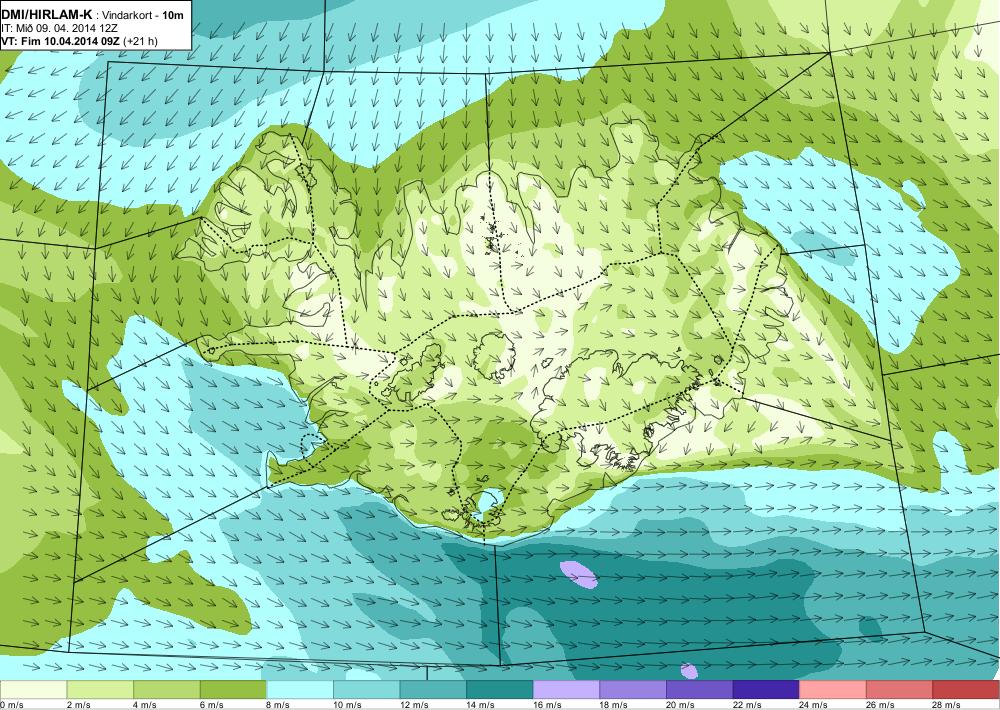Click the dark green 6–8 m/s legend swatch
The height and width of the screenshot is (710, 1000).
(x=233, y=690)
